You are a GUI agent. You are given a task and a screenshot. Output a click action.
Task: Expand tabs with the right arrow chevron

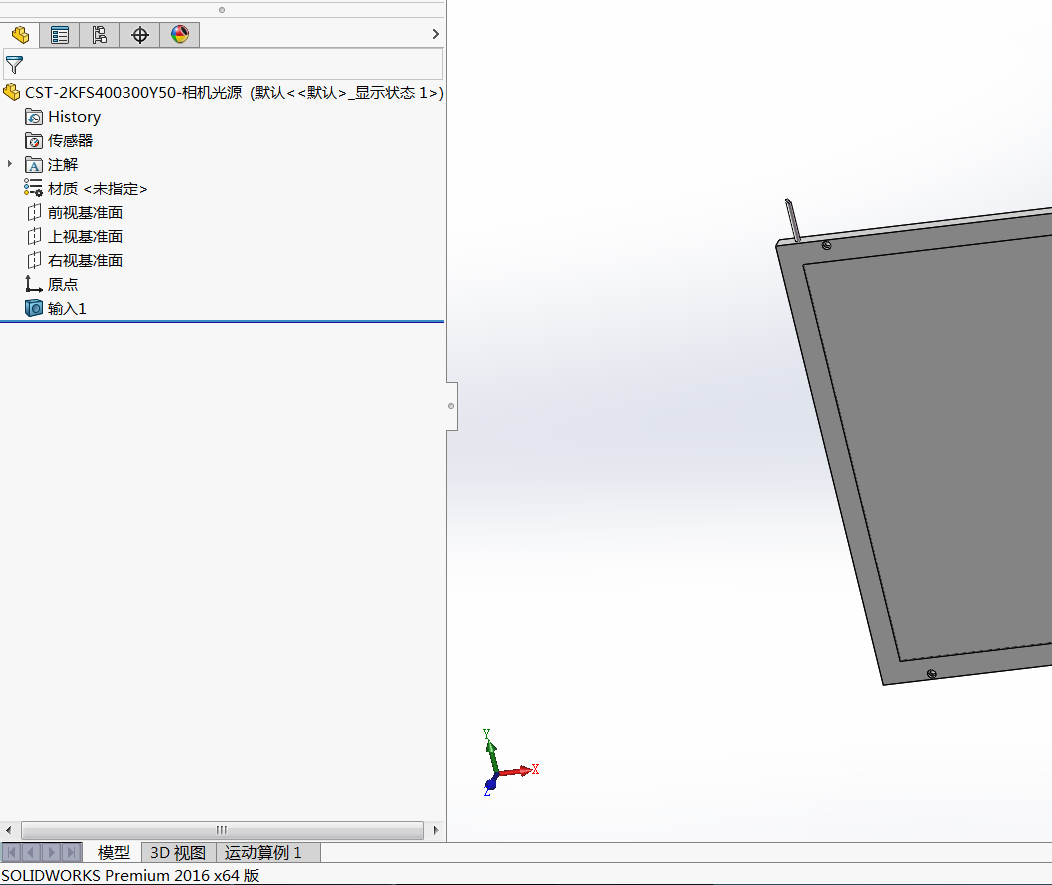coord(435,35)
